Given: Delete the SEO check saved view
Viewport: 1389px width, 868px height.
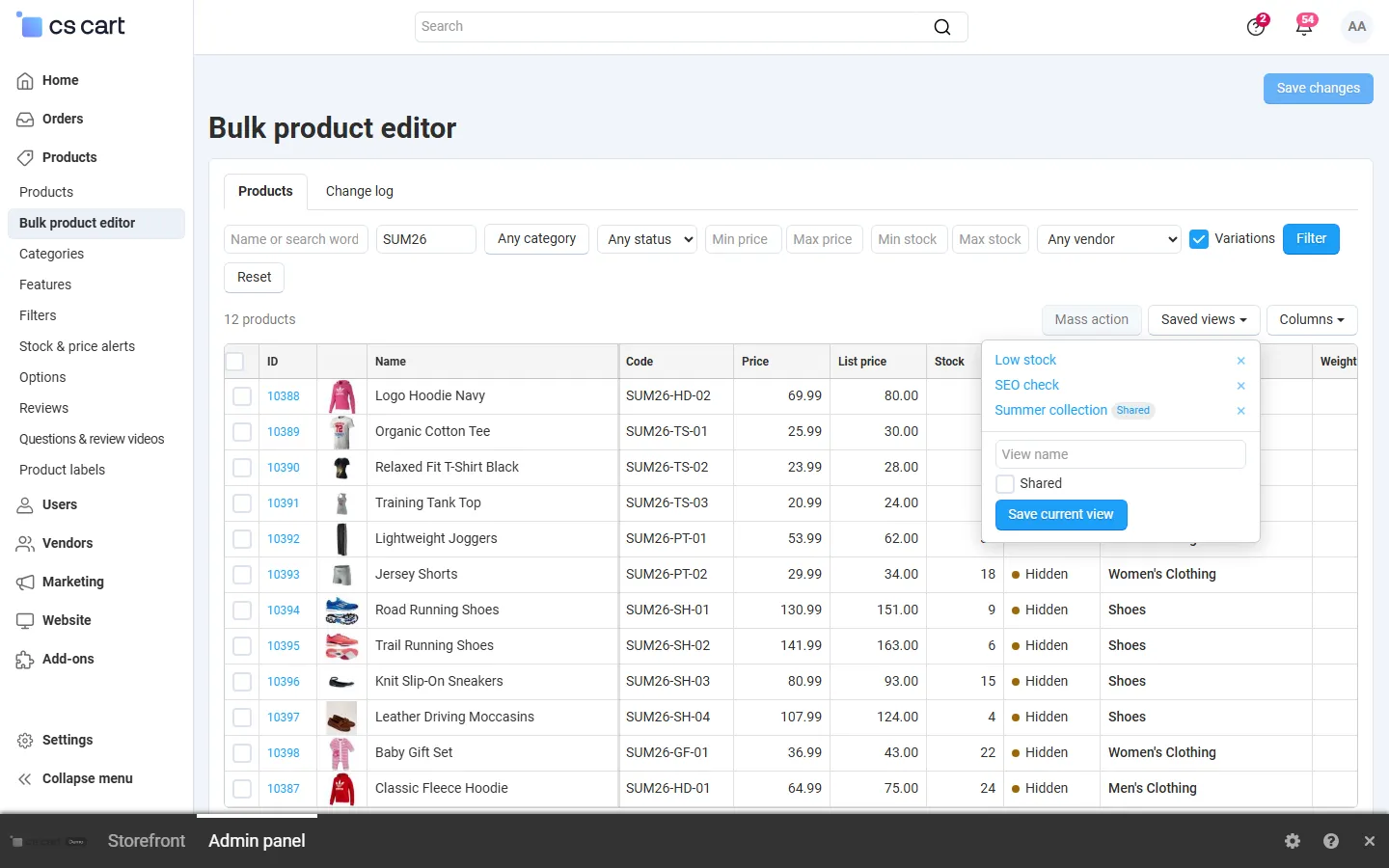Looking at the screenshot, I should coord(1241,386).
